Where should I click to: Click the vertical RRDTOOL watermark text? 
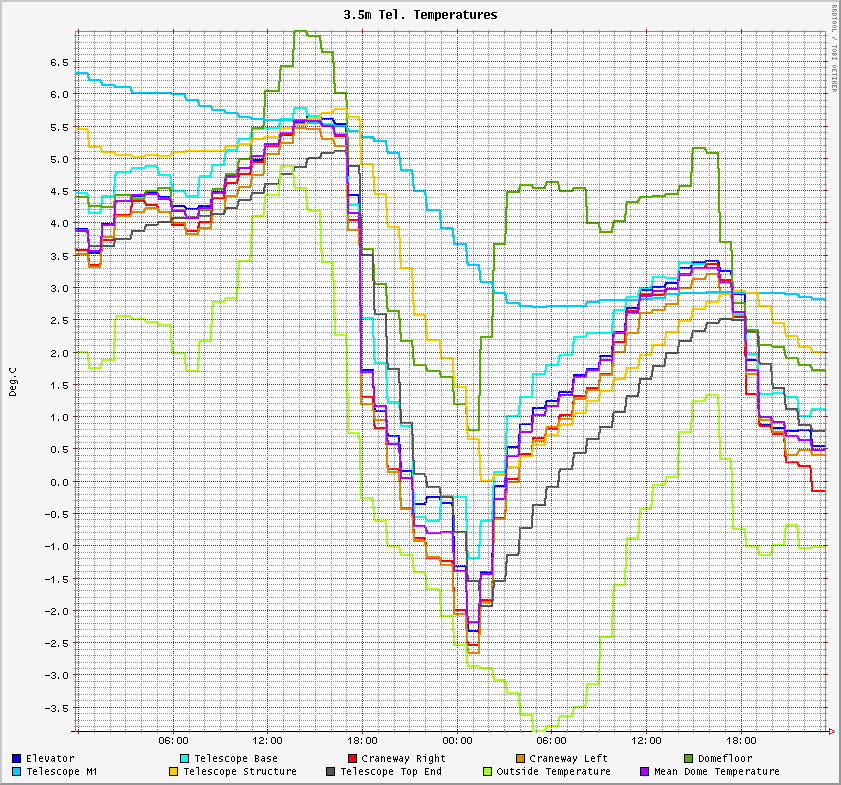tap(834, 48)
